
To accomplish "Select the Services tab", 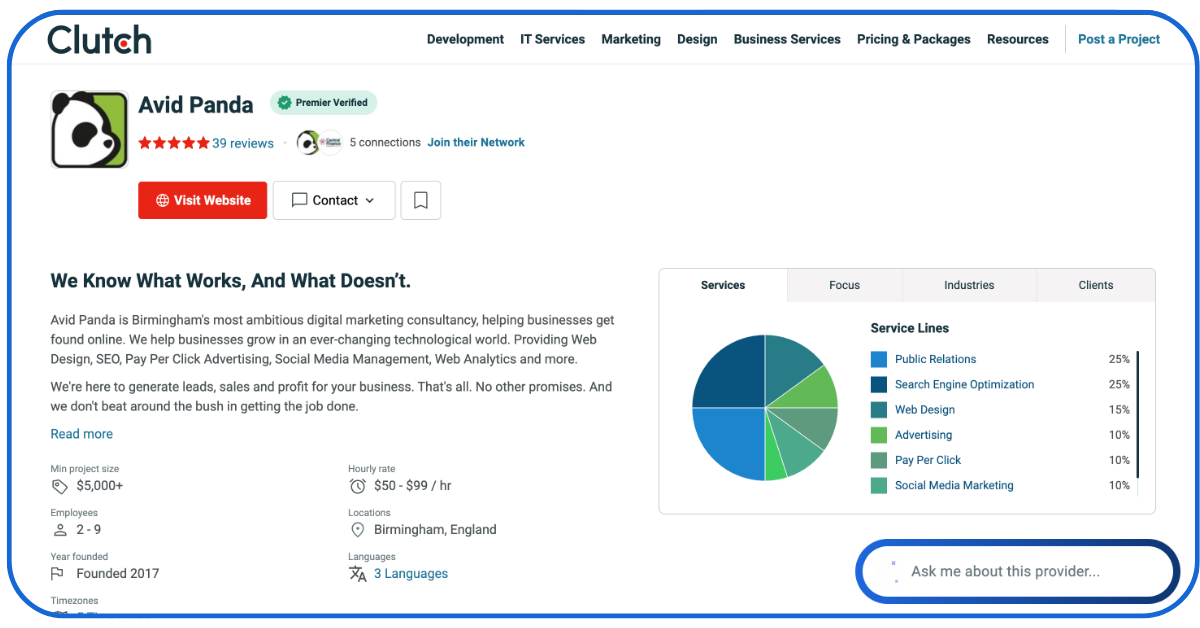I will (723, 285).
